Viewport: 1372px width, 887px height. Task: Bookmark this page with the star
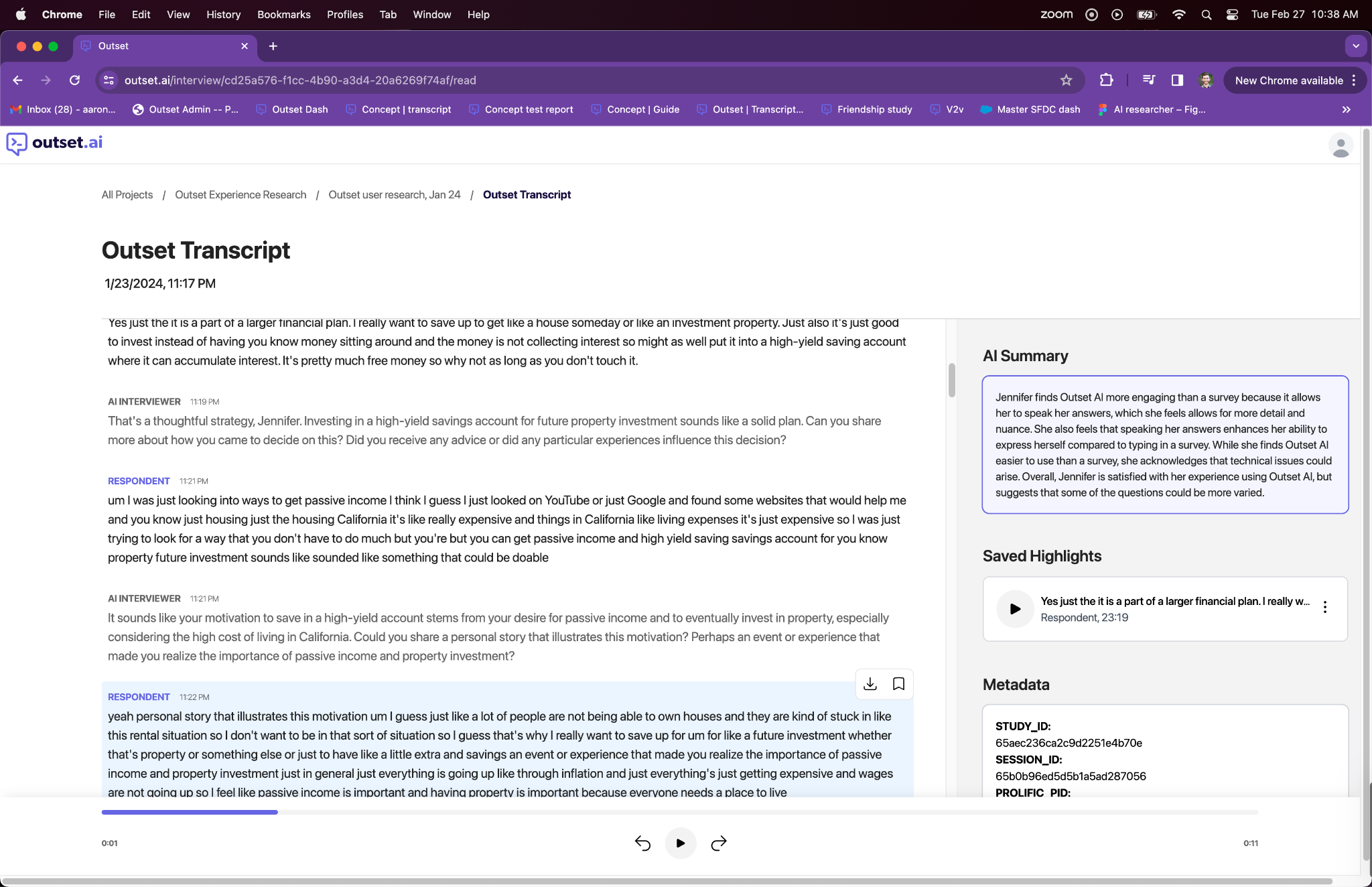pyautogui.click(x=1067, y=80)
